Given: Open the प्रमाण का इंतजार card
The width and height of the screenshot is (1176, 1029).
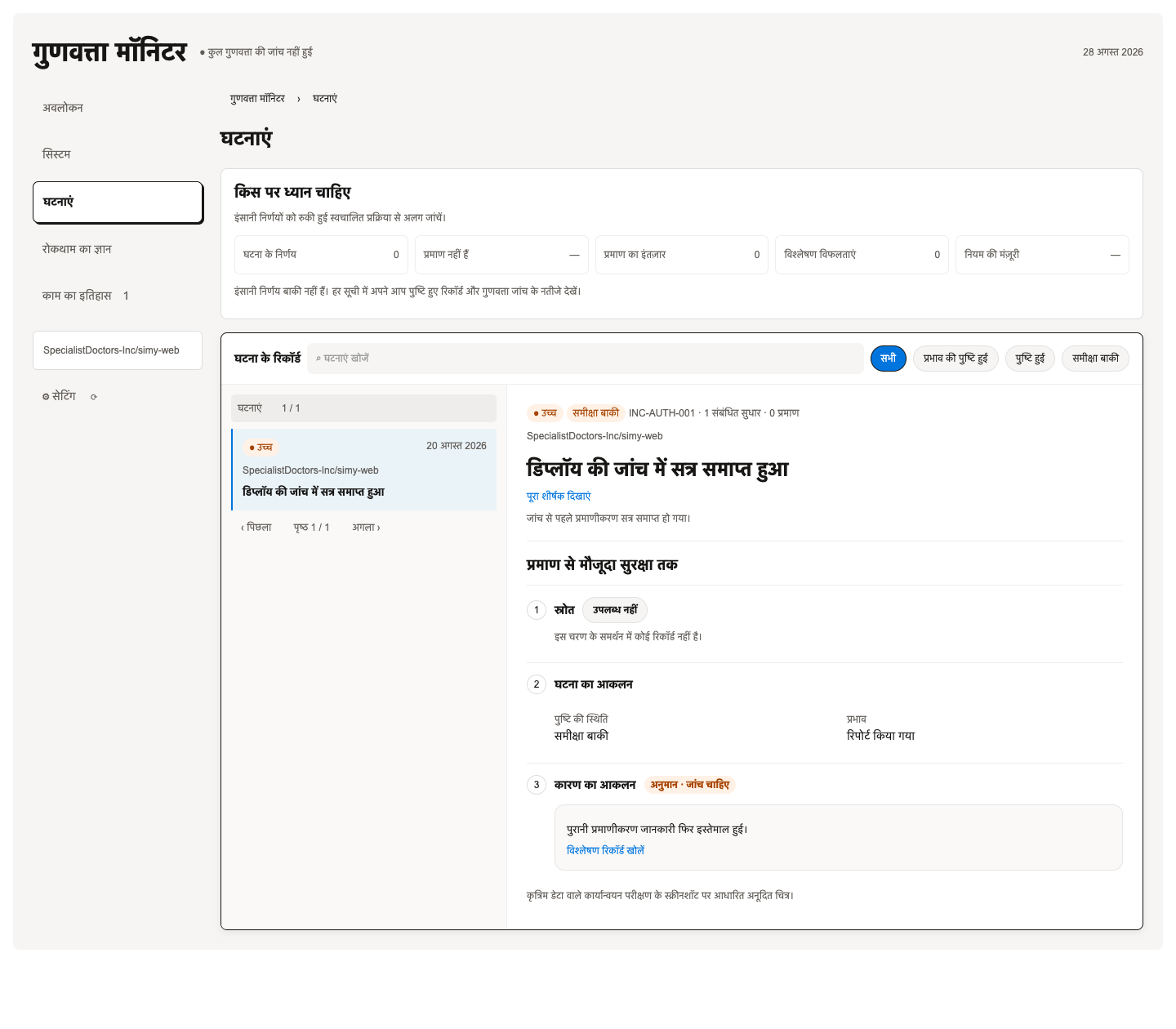Looking at the screenshot, I should [x=682, y=255].
